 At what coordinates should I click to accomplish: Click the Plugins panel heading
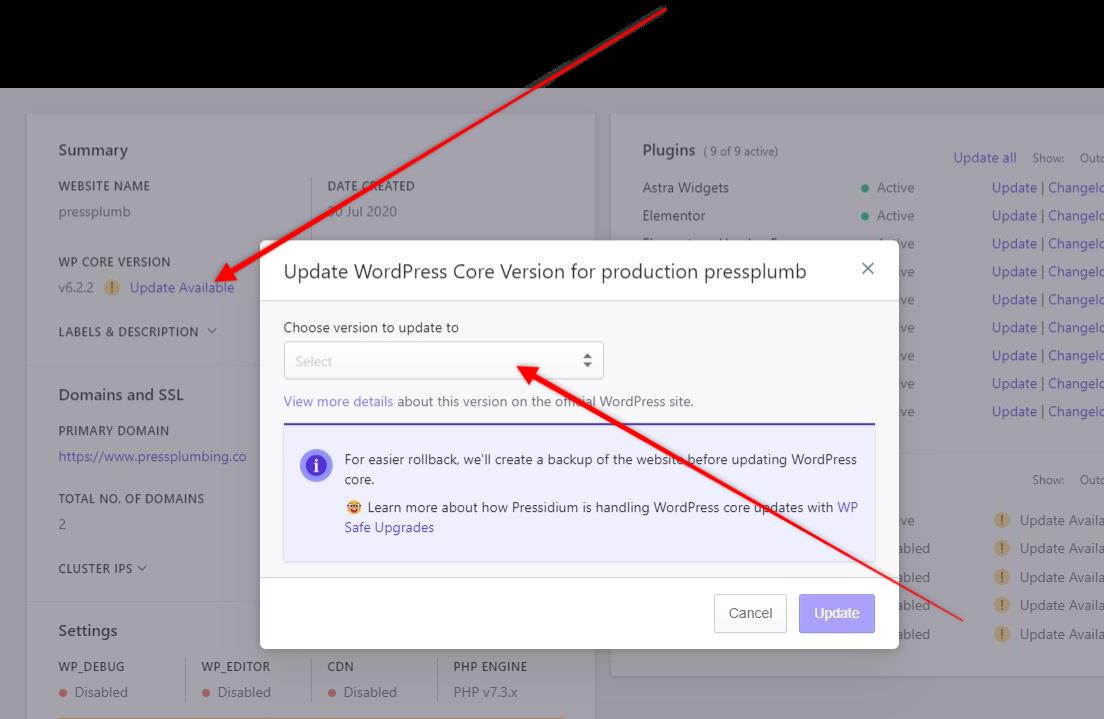[x=668, y=150]
